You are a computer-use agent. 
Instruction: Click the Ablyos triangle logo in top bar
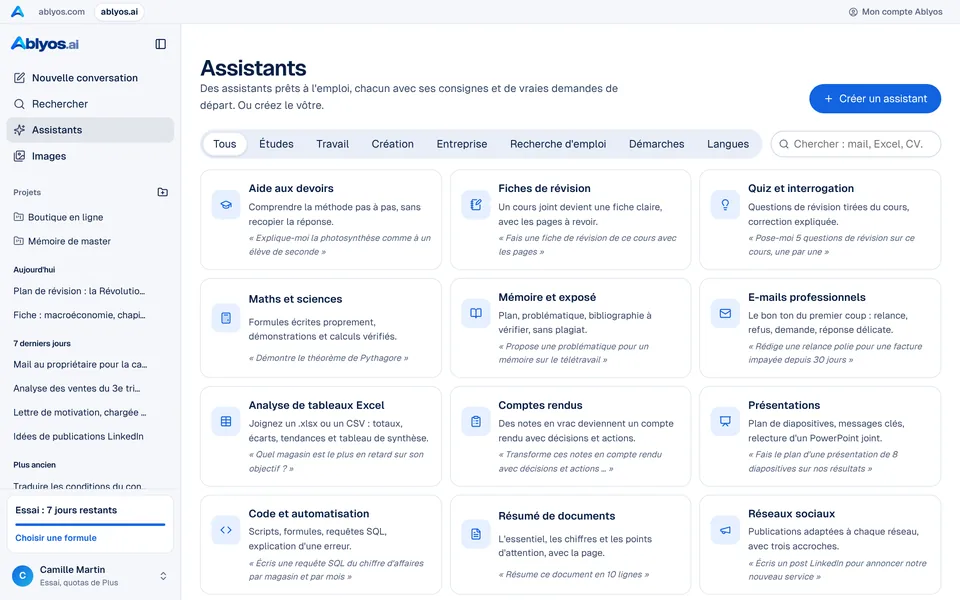click(17, 12)
